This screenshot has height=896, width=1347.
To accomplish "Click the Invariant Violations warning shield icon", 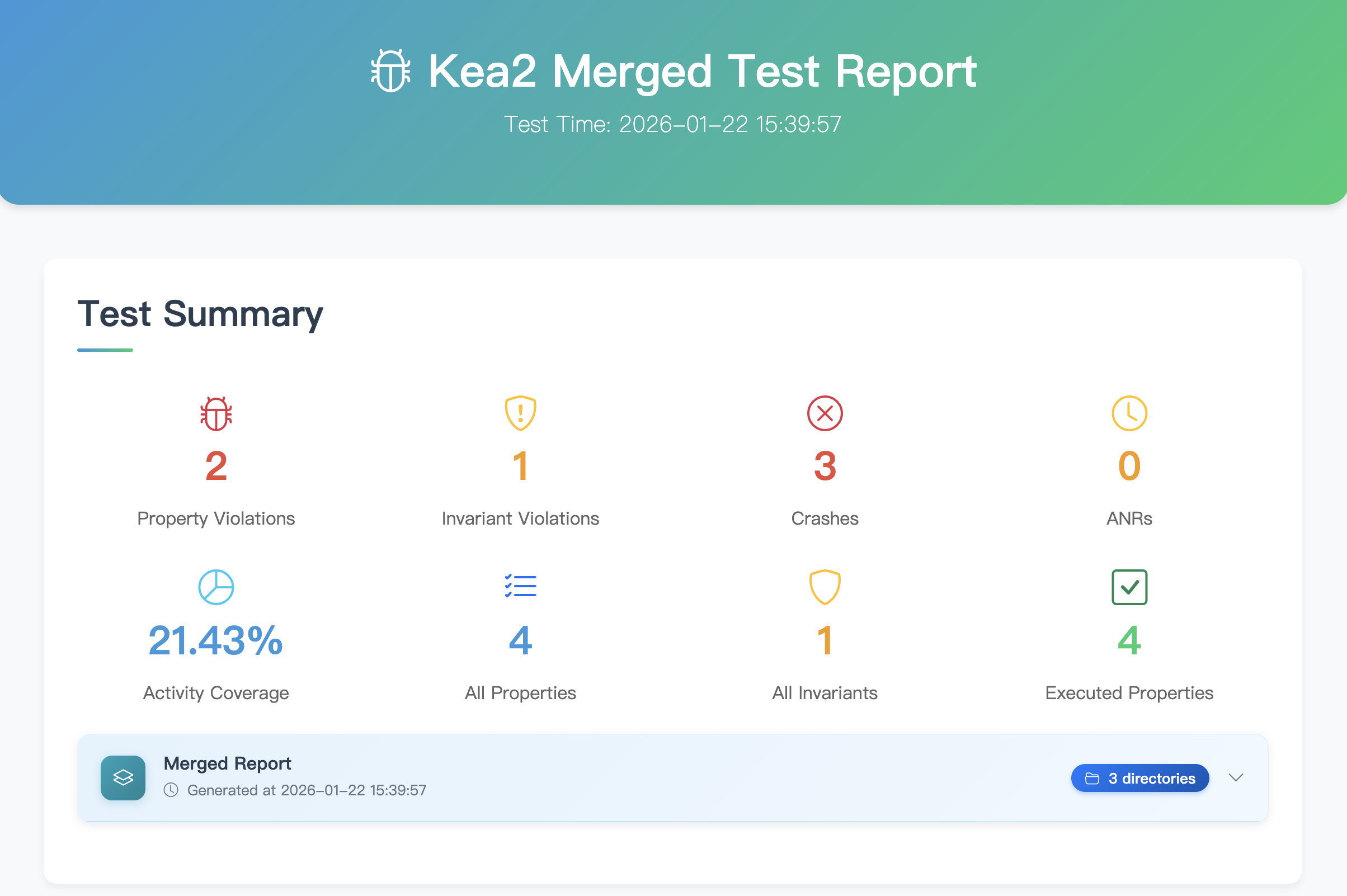I will (x=520, y=413).
